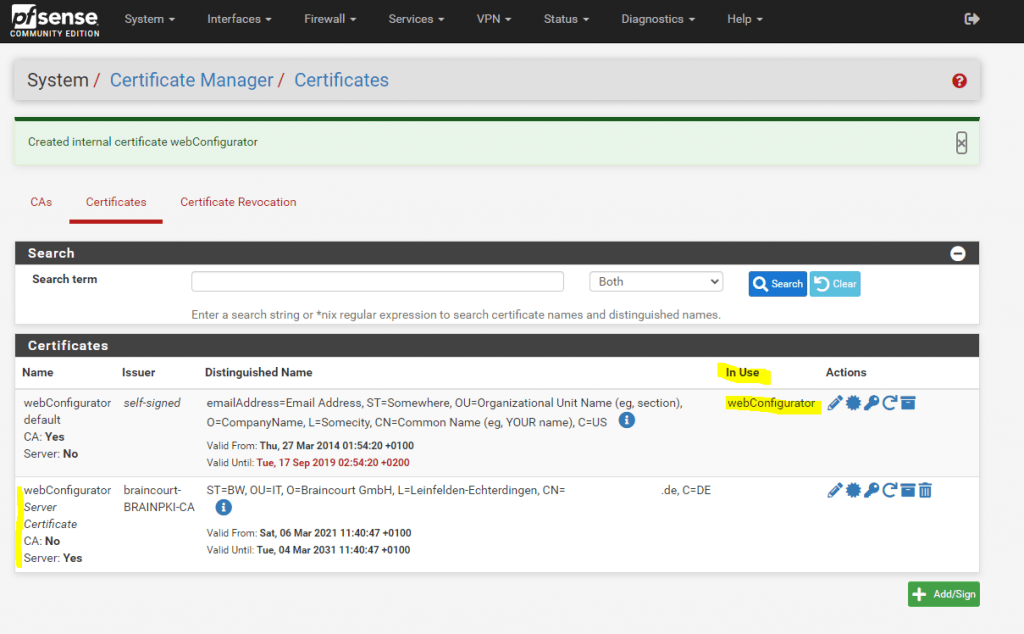
Task: Delete the braincourt-BRAINPKI-CA server certificate
Action: point(925,490)
